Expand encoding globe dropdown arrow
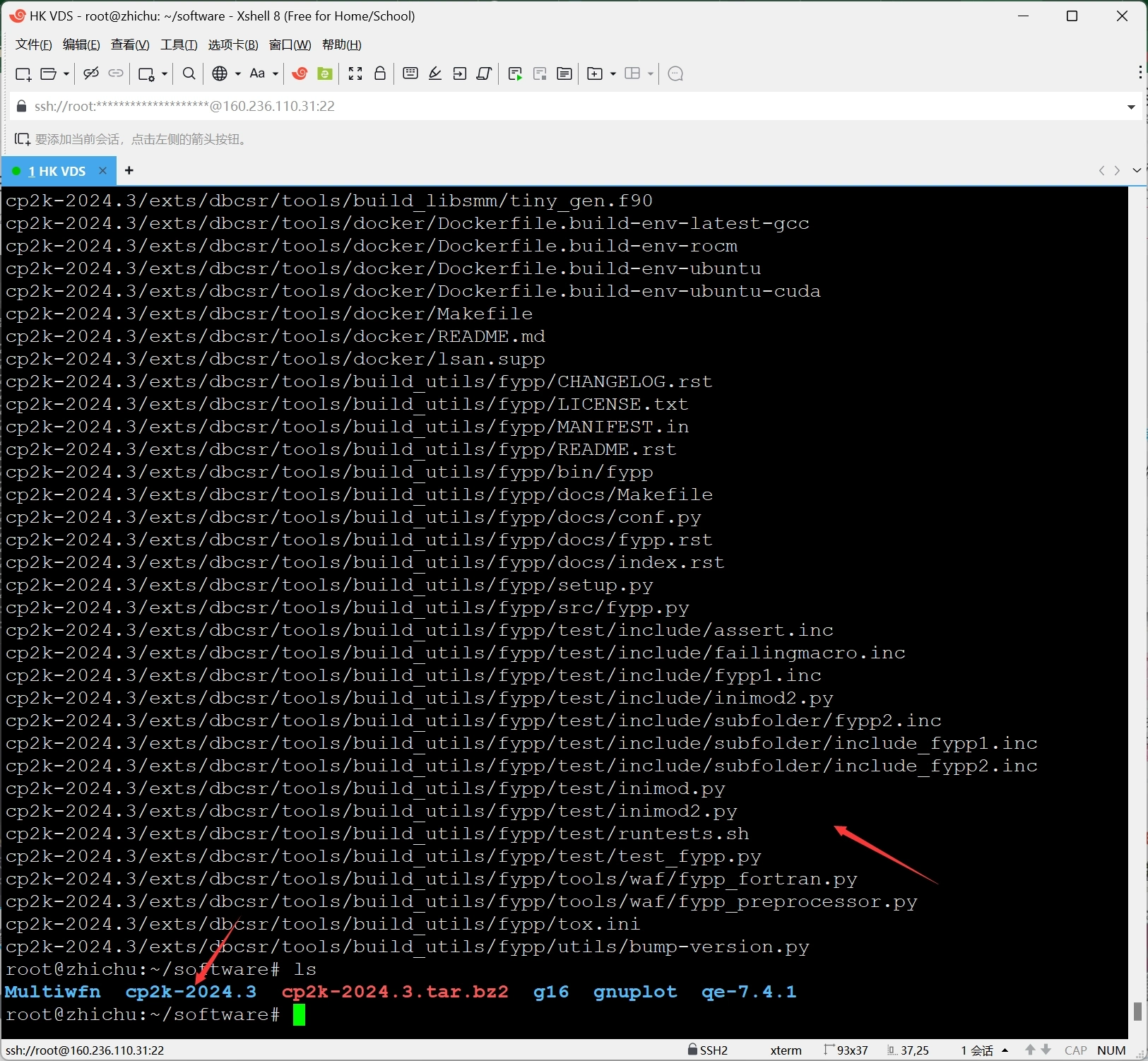Screen dimensions: 1148x1061 [238, 73]
